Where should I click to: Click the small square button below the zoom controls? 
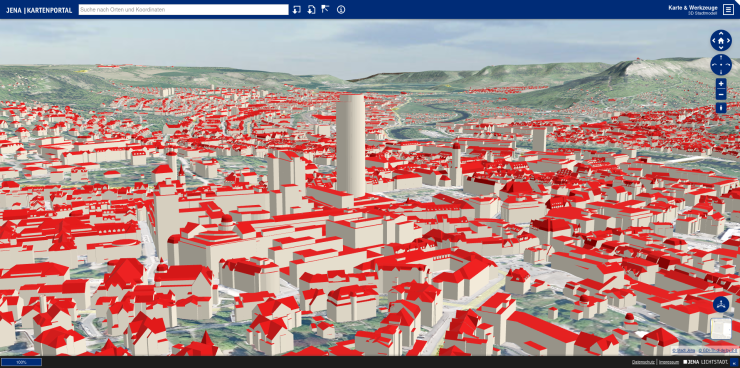click(x=721, y=108)
